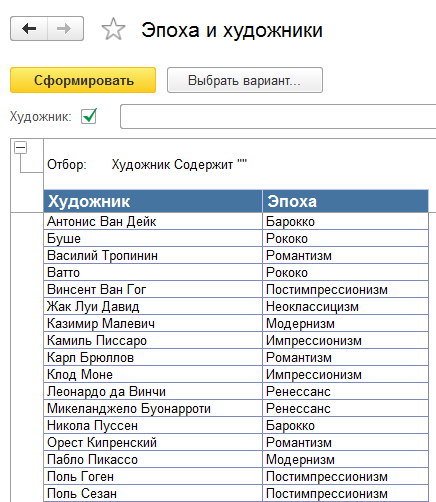Focus the Художник filter input field
436x502 pixels.
click(x=278, y=116)
